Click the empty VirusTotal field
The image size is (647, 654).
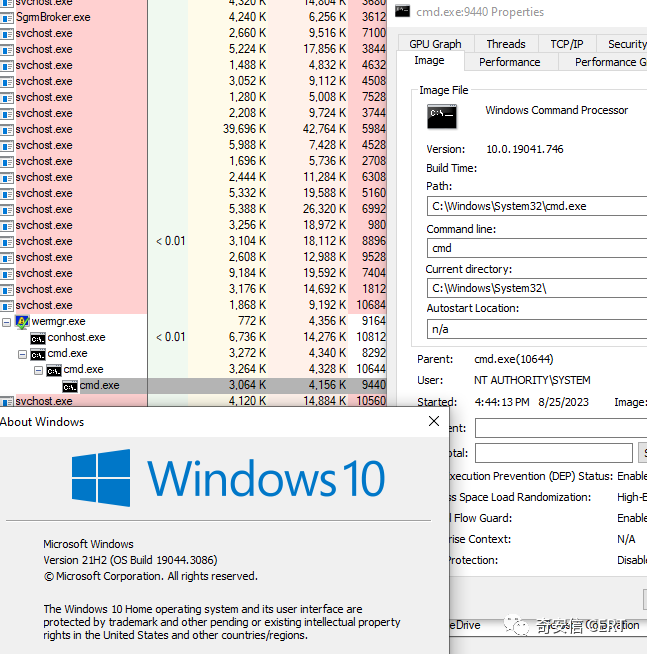point(554,453)
